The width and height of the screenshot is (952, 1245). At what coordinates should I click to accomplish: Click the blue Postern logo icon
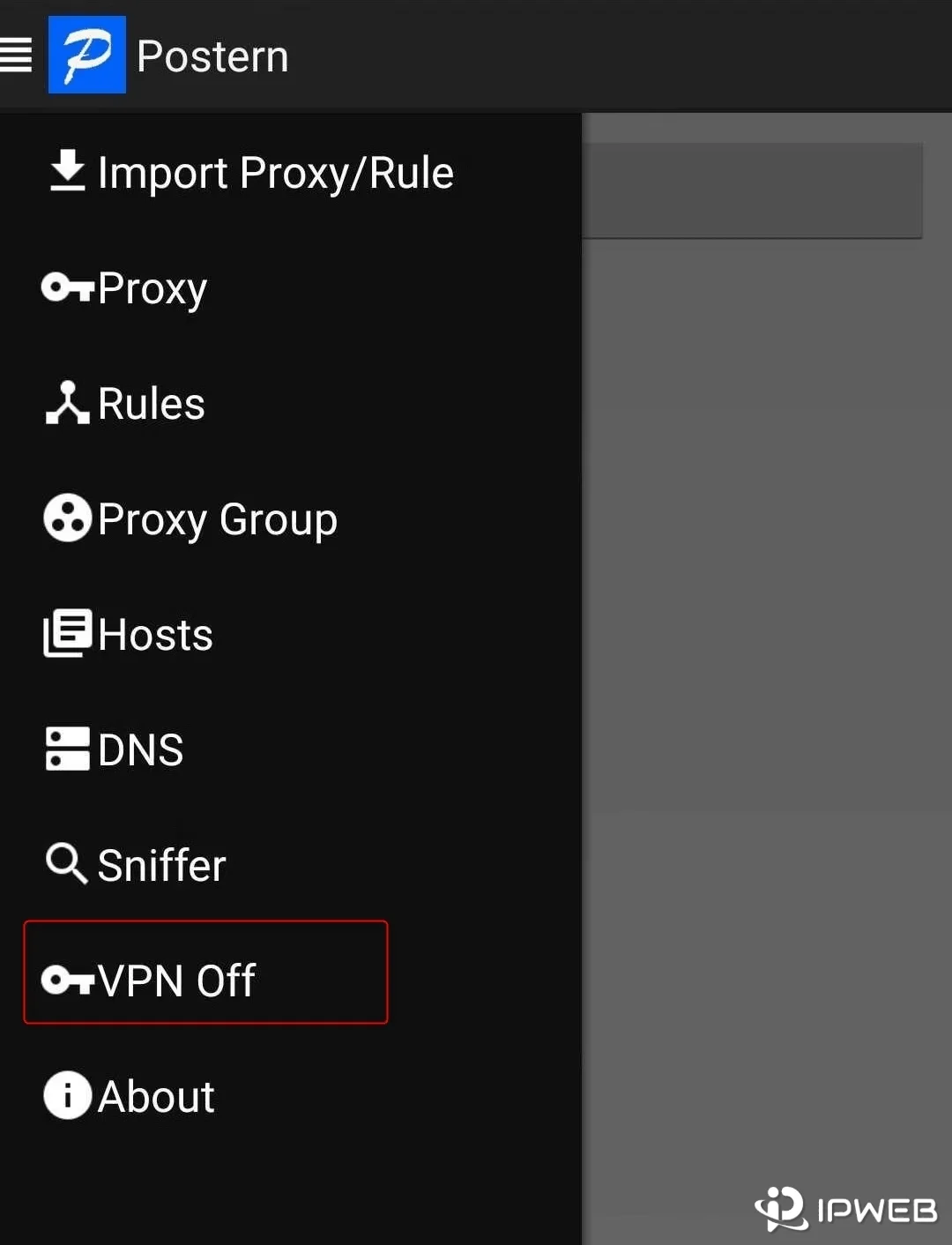pos(86,55)
